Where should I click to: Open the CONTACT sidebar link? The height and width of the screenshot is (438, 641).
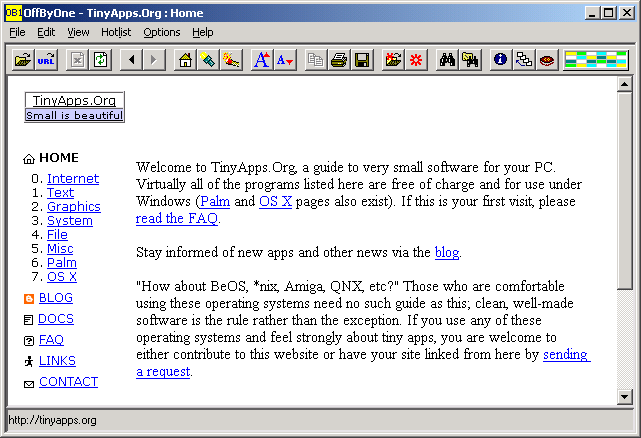click(x=68, y=382)
